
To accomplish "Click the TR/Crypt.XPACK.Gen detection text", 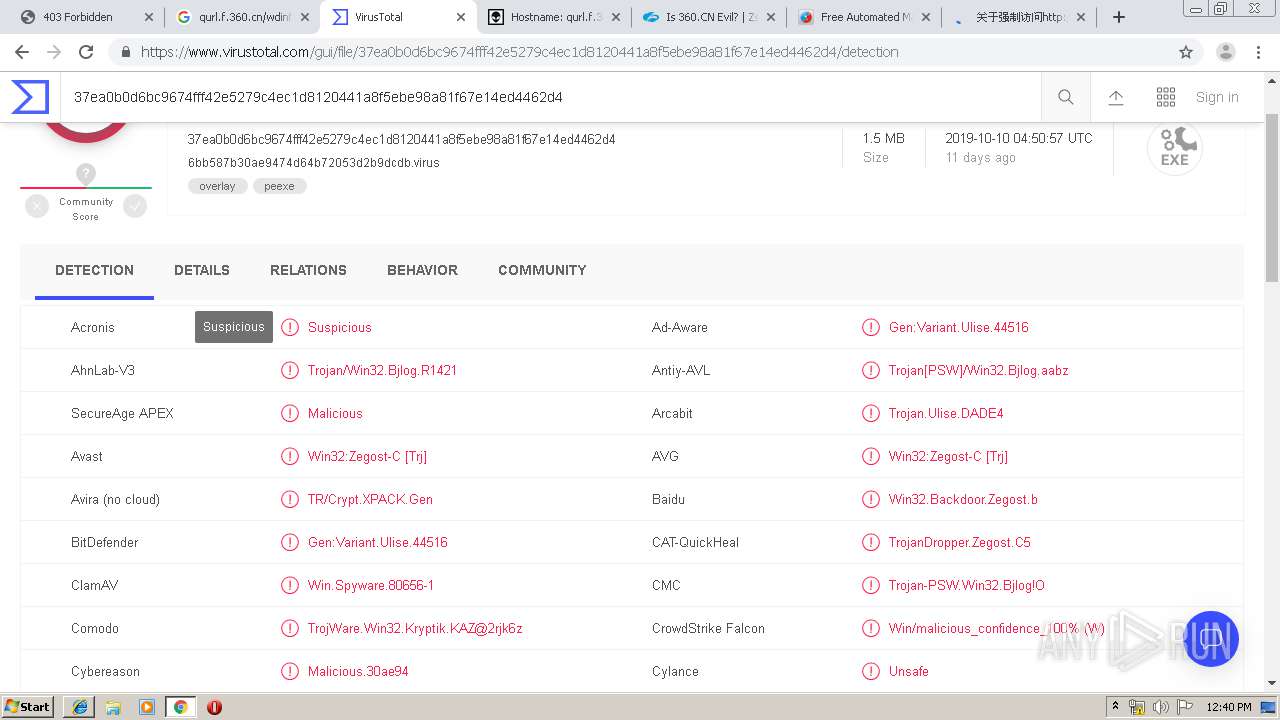I will [x=370, y=499].
